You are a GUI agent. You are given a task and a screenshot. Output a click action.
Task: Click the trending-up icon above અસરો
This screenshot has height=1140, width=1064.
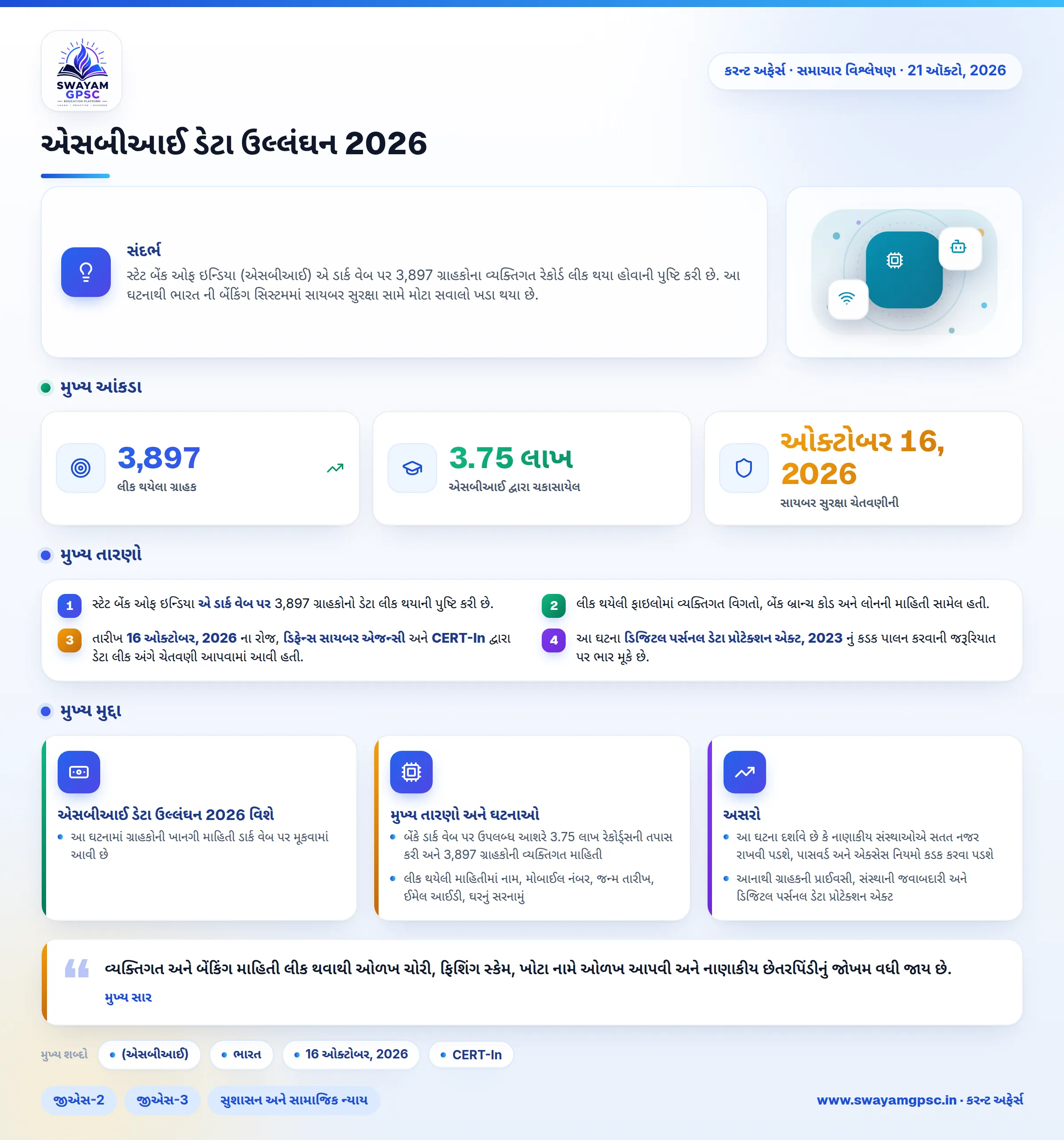744,772
